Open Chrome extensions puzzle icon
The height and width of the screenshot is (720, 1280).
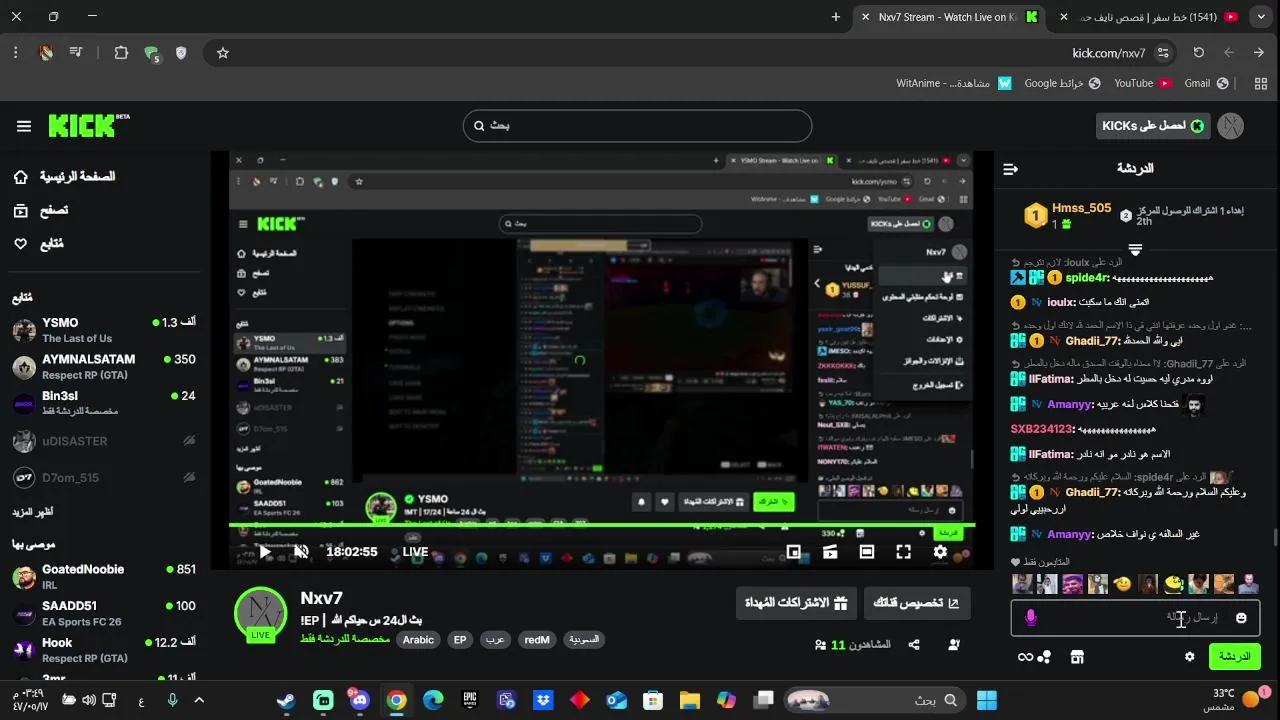[x=121, y=53]
